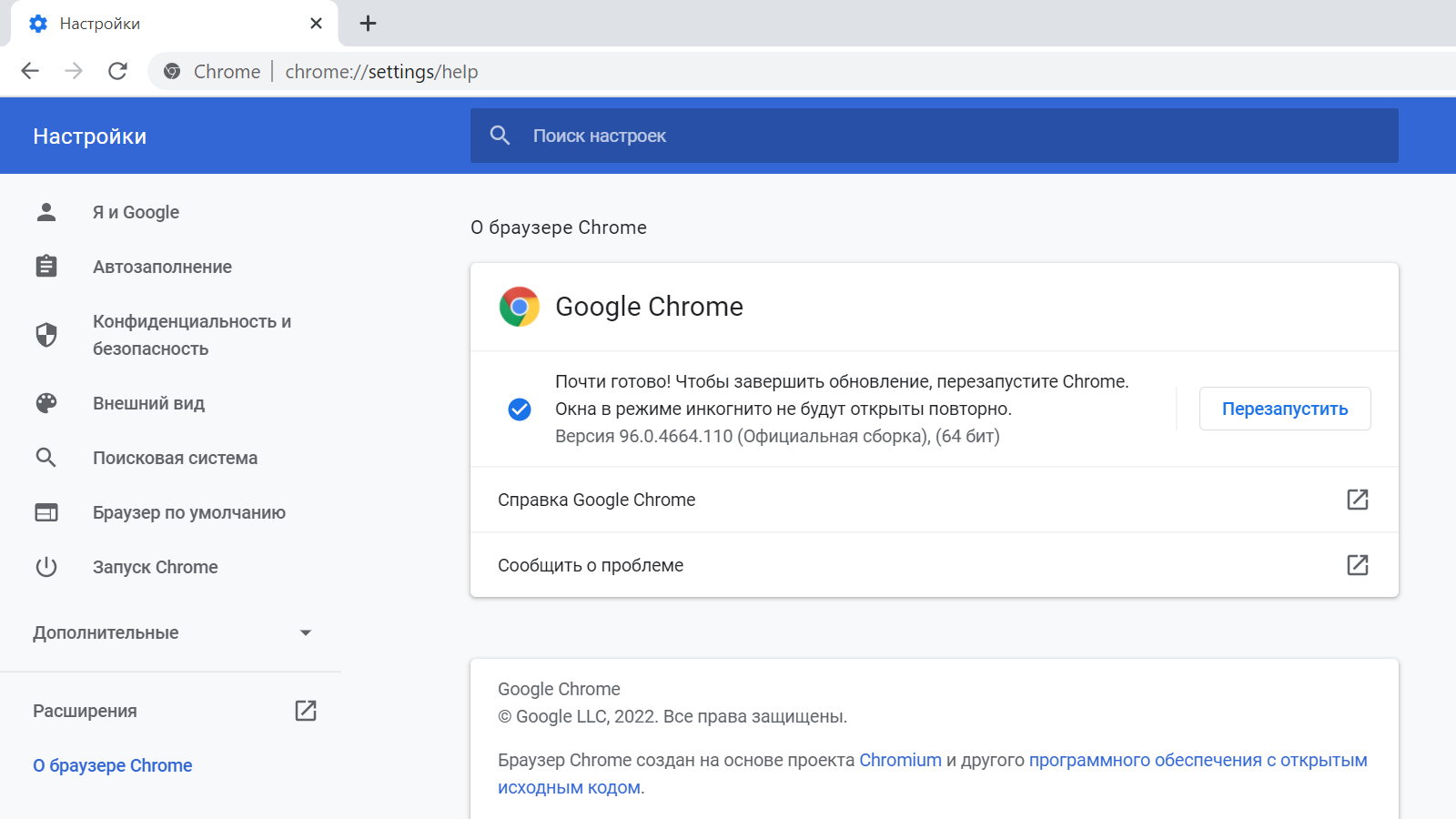Click the external link icon next to Расширения
Viewport: 1456px width, 819px height.
(x=306, y=711)
